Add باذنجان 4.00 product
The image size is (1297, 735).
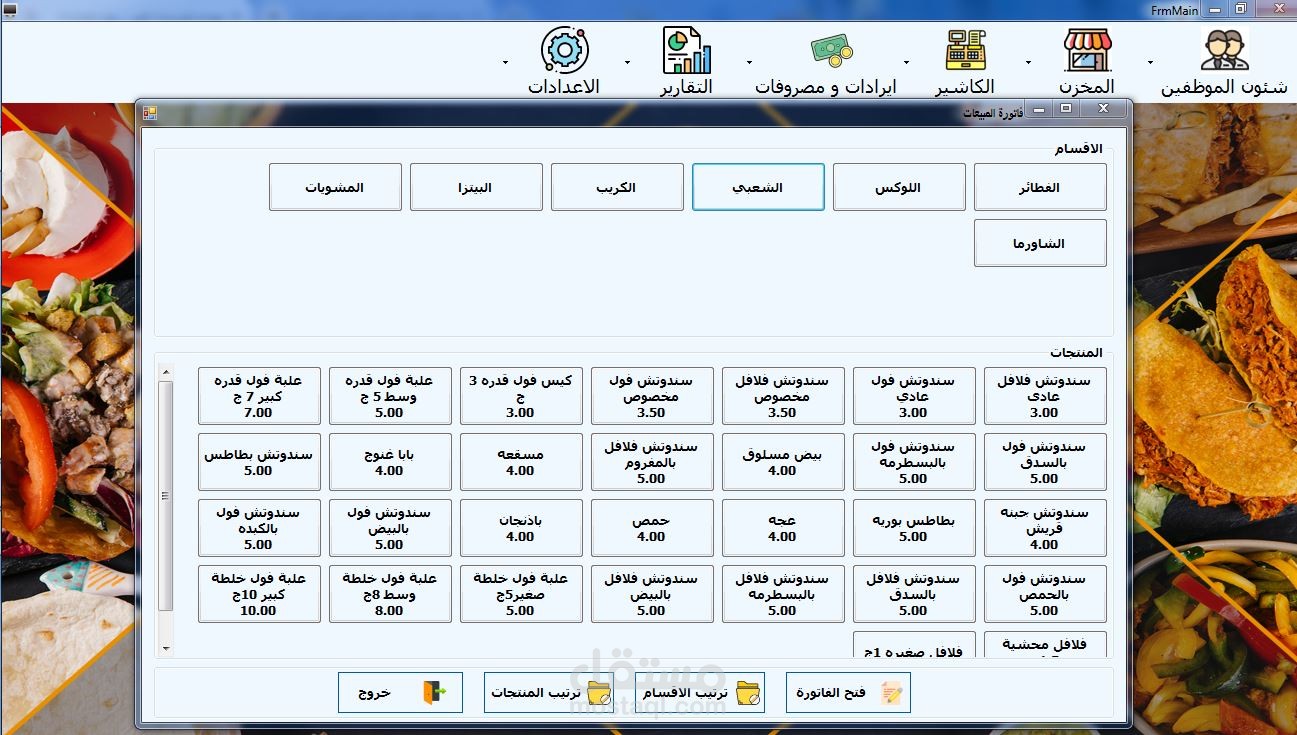[x=521, y=528]
